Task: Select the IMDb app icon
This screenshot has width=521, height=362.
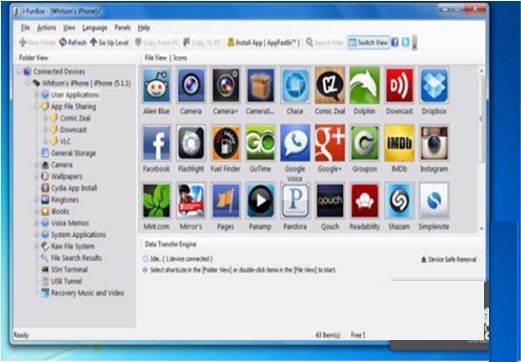Action: point(399,143)
